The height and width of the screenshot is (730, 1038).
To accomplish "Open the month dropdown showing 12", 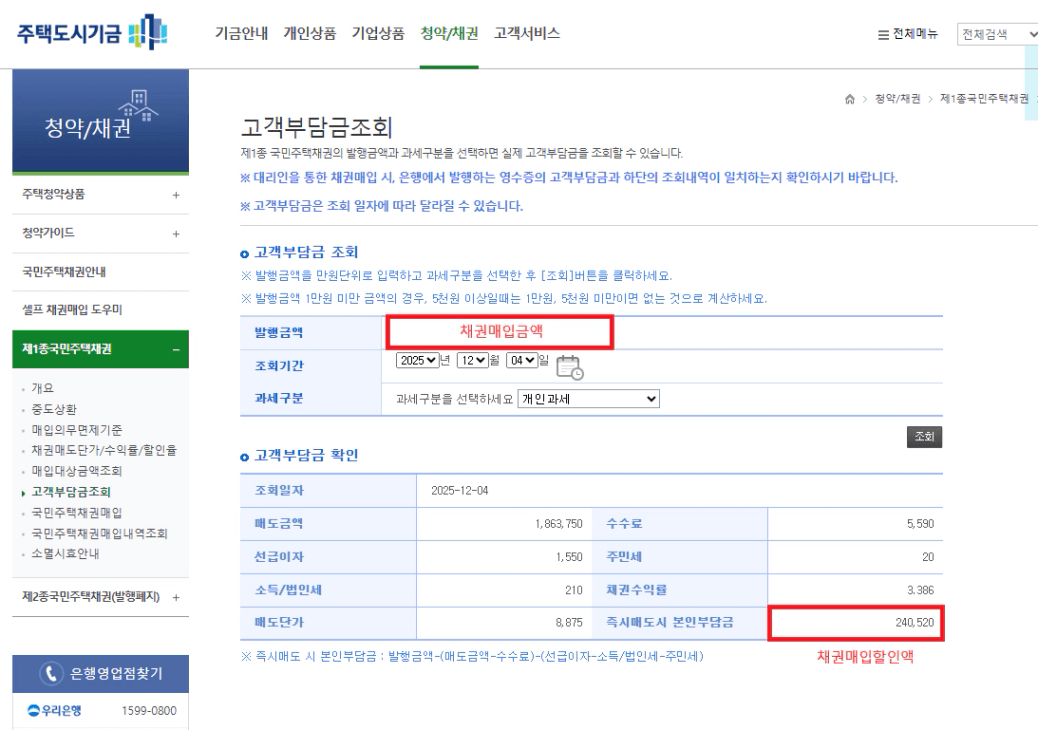I will pyautogui.click(x=471, y=361).
